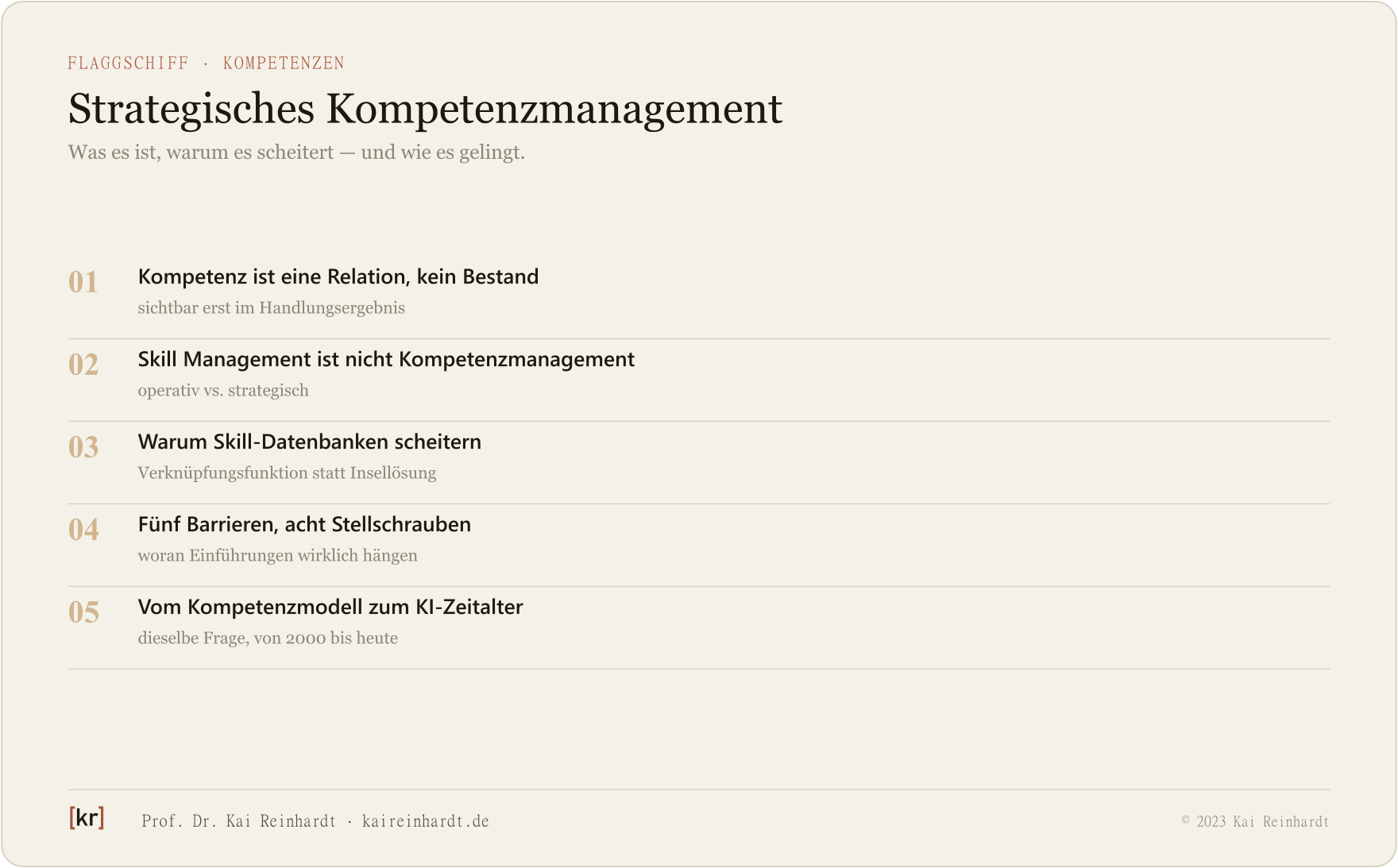
Task: Click the number 04
Action: click(x=83, y=530)
